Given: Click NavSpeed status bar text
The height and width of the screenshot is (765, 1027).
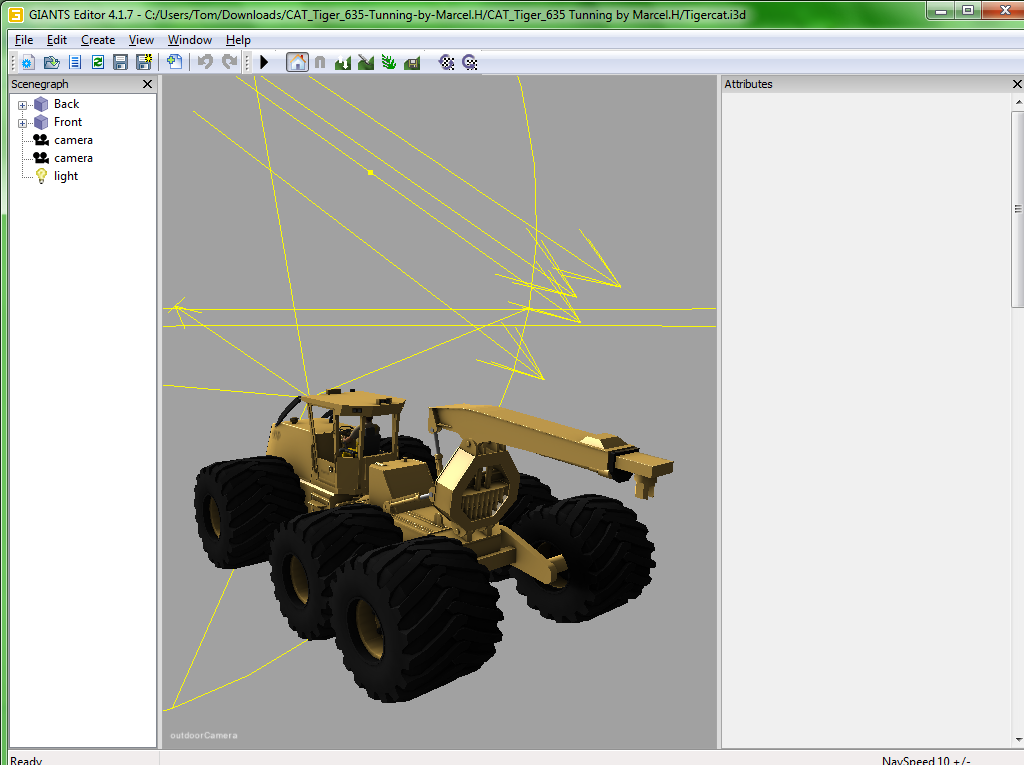Looking at the screenshot, I should [x=926, y=760].
